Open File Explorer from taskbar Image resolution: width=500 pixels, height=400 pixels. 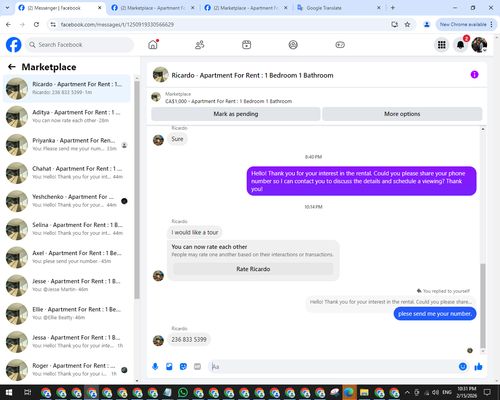364,392
